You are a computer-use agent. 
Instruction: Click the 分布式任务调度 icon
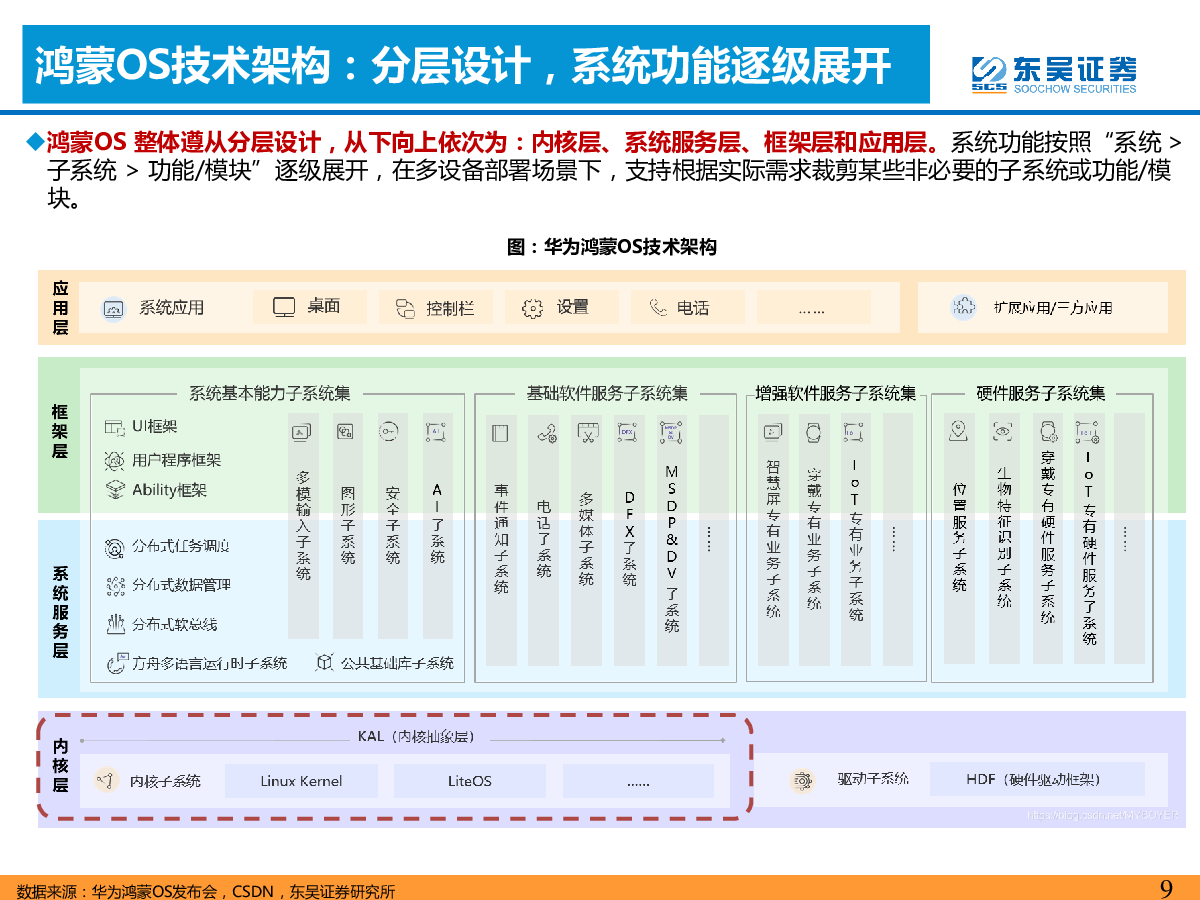tap(113, 547)
